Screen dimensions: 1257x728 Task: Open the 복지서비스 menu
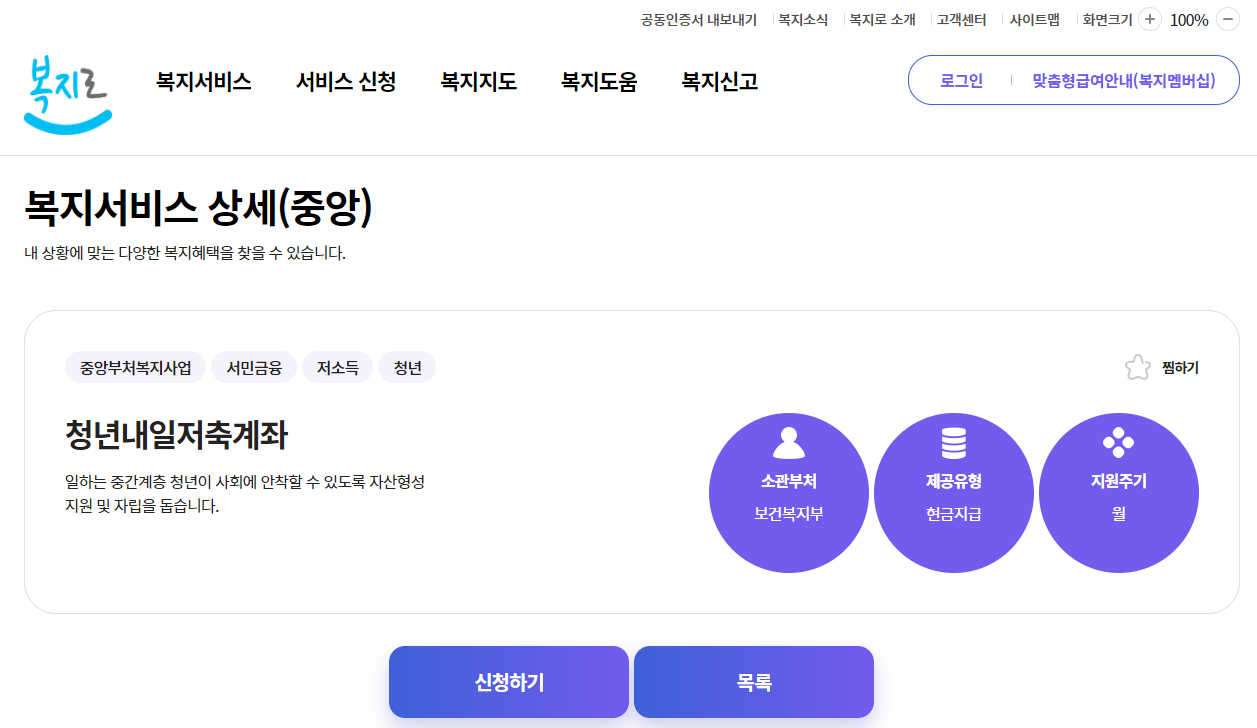coord(202,82)
